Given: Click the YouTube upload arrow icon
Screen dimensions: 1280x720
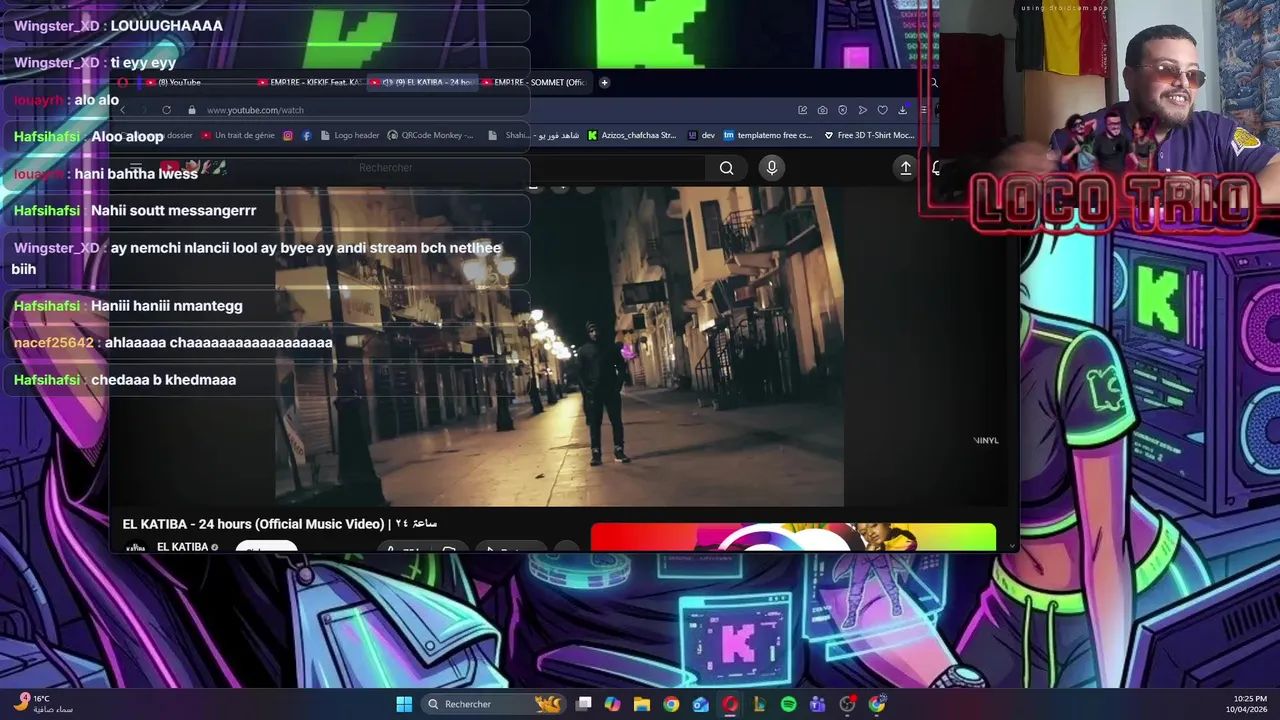Looking at the screenshot, I should tap(905, 168).
